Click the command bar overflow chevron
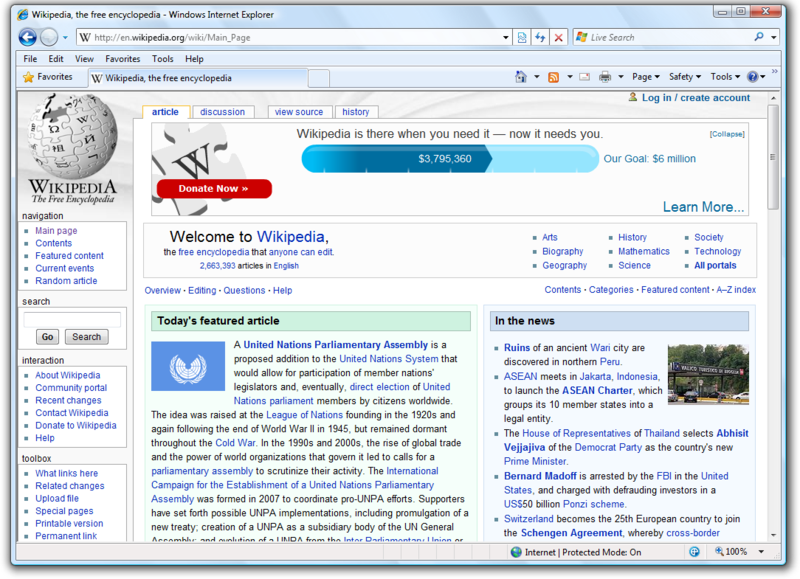The height and width of the screenshot is (579, 800). (x=774, y=71)
